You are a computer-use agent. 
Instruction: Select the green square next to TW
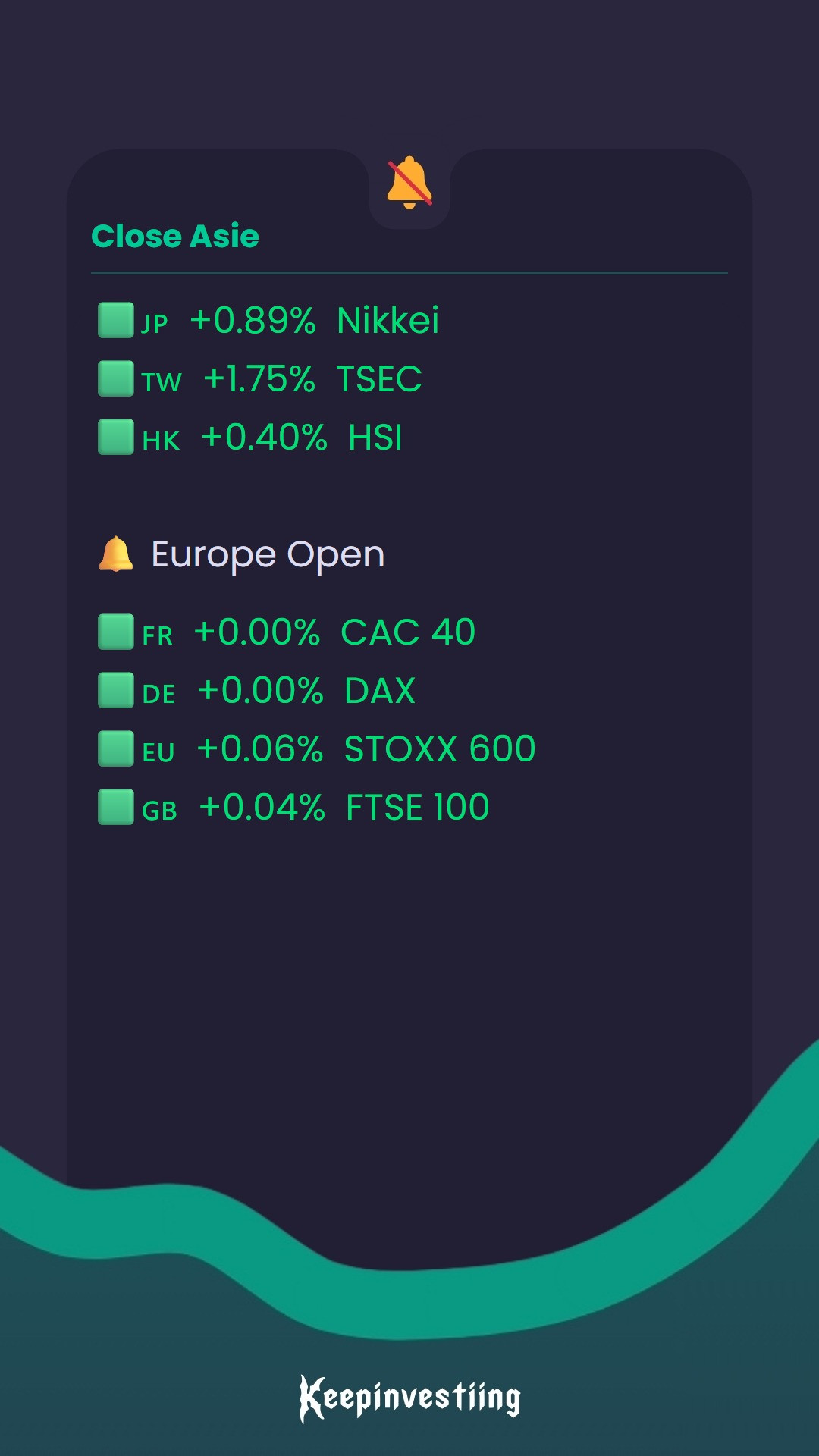(116, 378)
